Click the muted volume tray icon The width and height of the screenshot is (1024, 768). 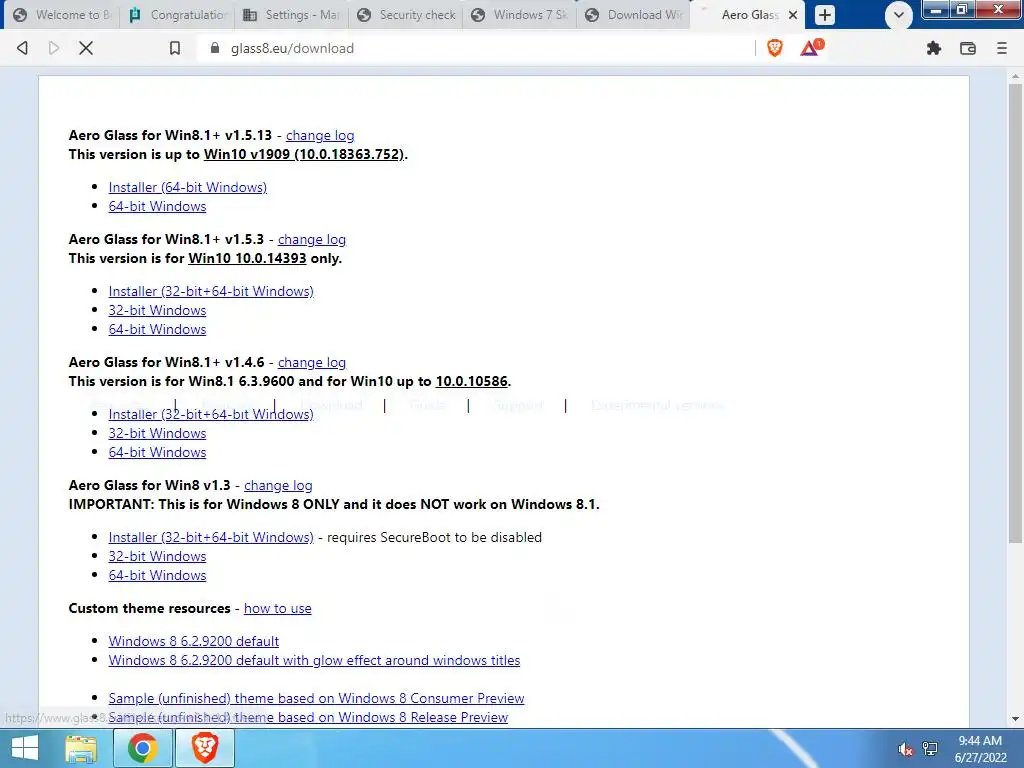pos(905,748)
